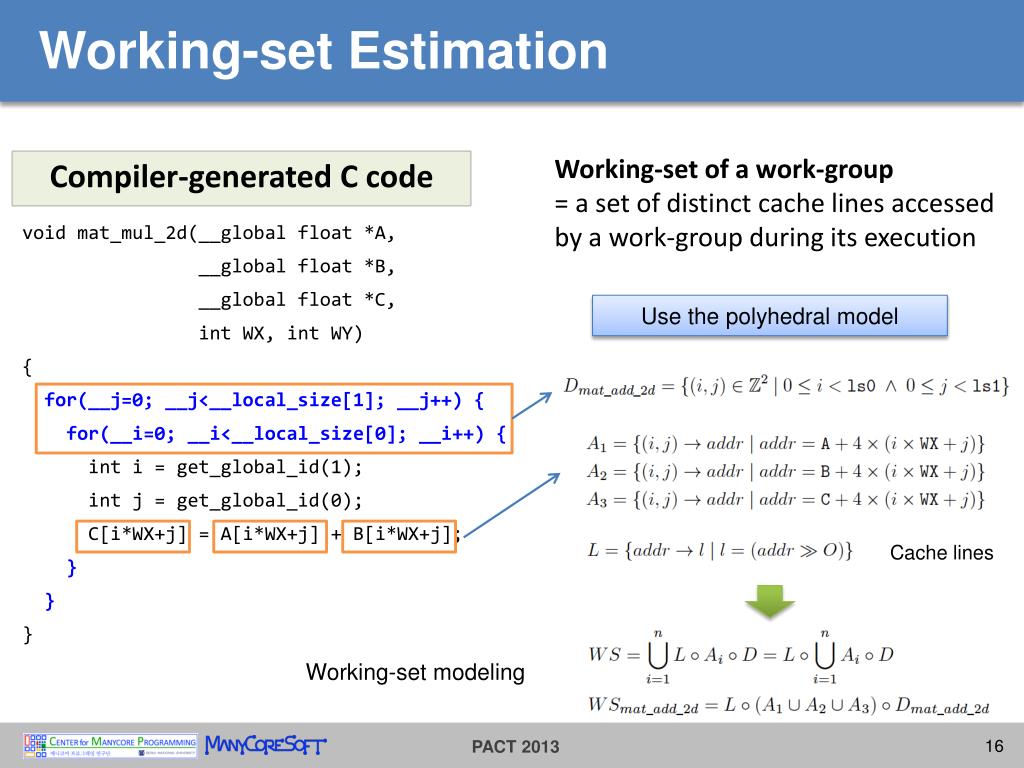
Task: Click the __i loop over __local_size[0]
Action: tap(286, 434)
